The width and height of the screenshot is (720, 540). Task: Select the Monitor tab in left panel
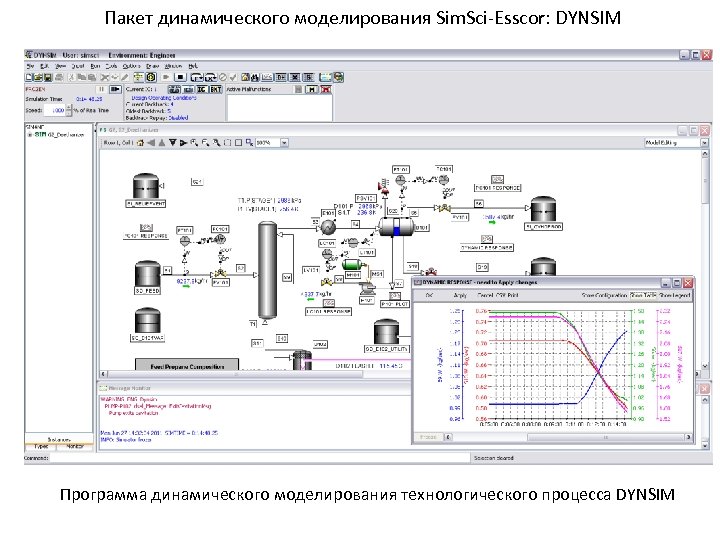[x=75, y=446]
